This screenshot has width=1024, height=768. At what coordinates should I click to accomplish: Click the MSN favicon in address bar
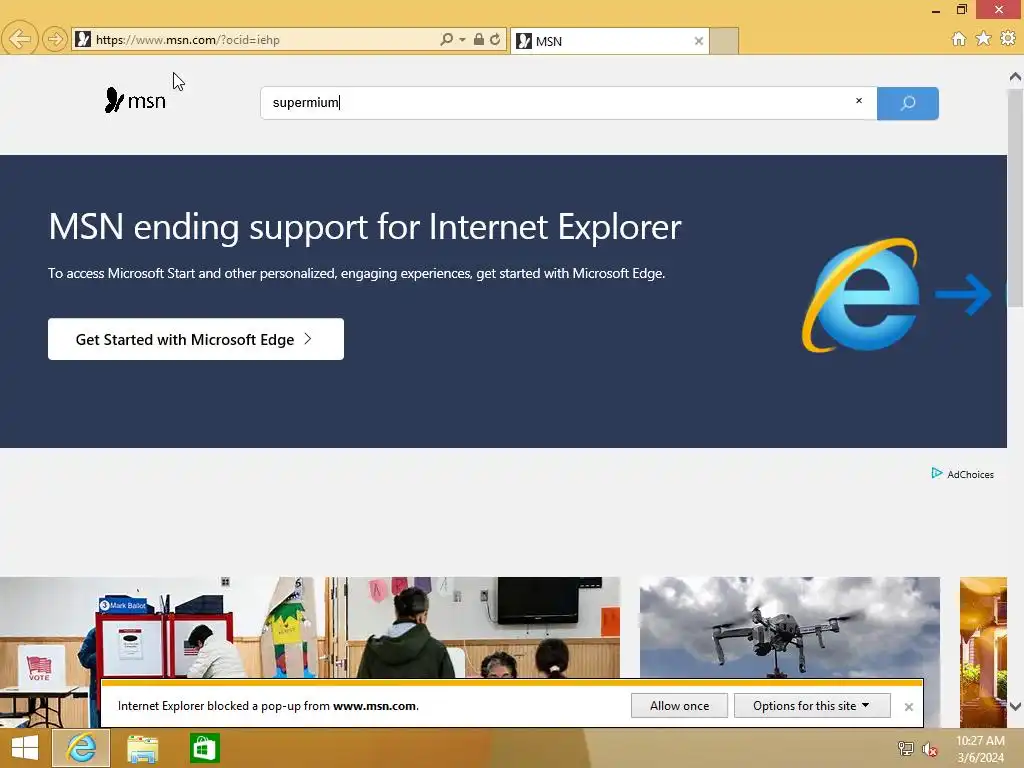[x=83, y=39]
